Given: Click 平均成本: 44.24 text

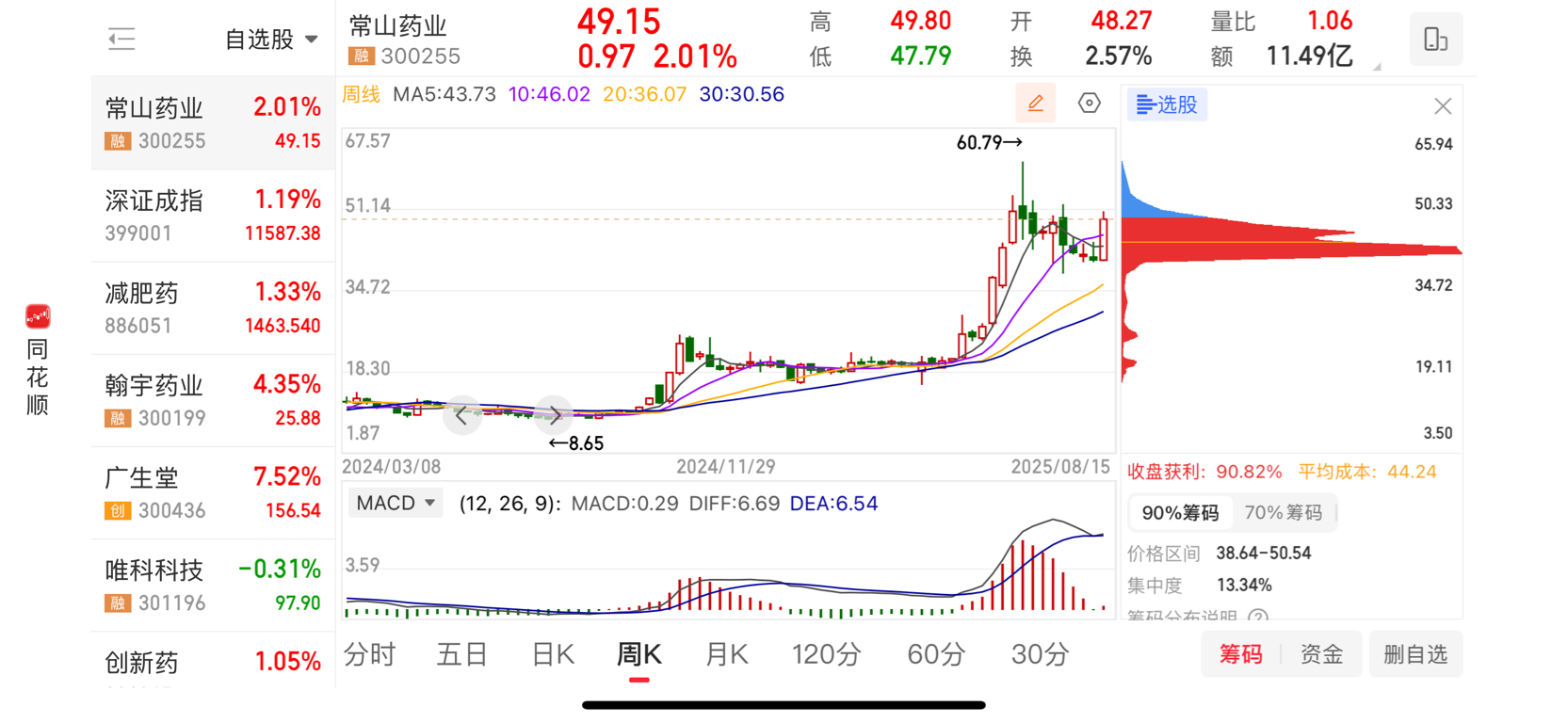Looking at the screenshot, I should 1367,472.
